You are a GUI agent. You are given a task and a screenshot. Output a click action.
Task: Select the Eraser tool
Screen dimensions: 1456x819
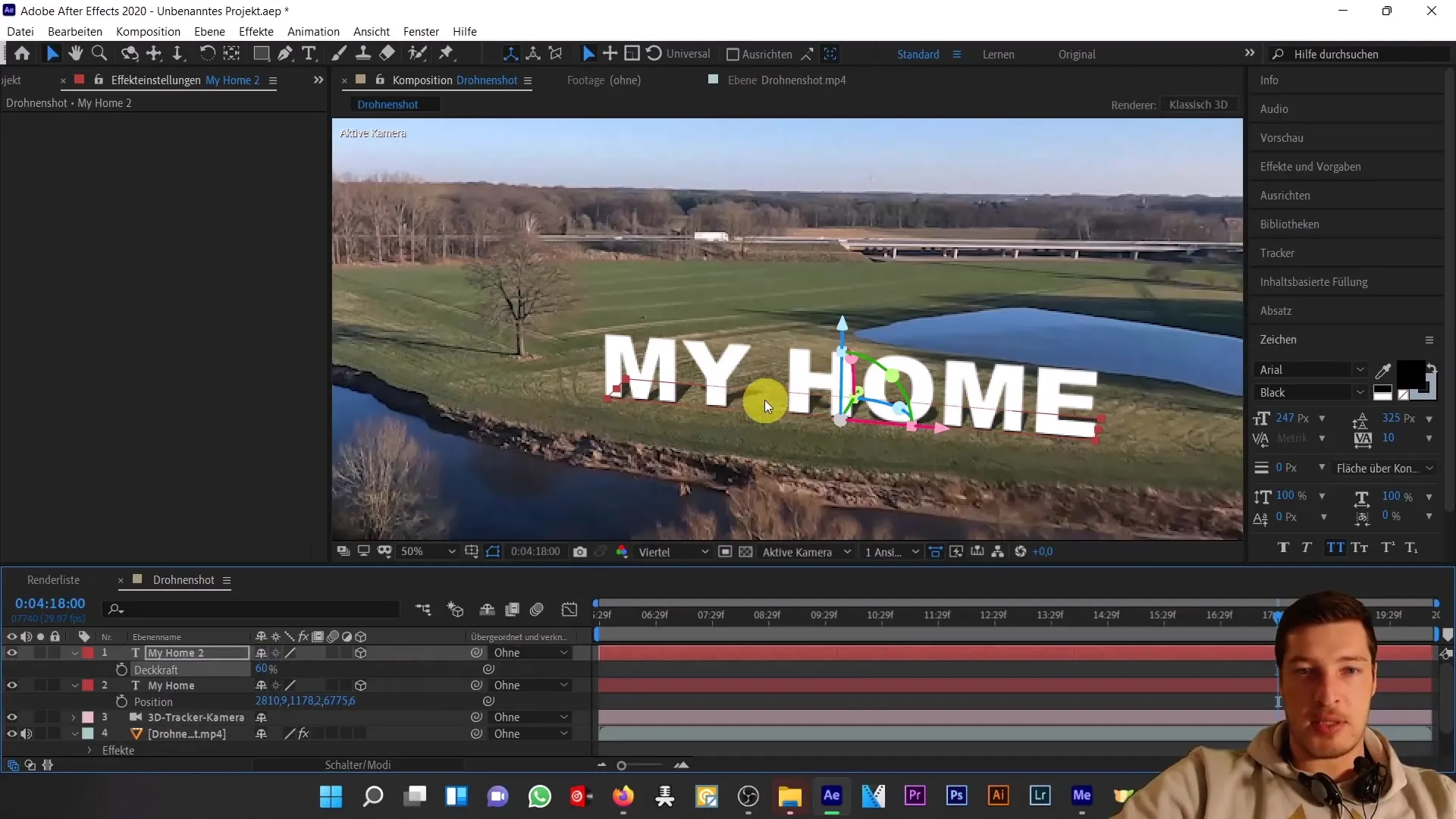coord(388,54)
